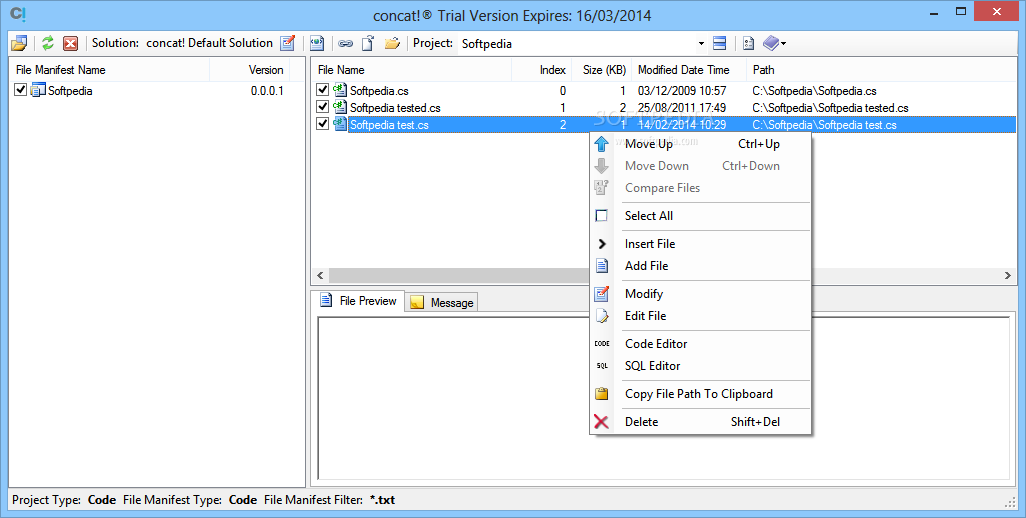Choose Delete in the context menu
Image resolution: width=1026 pixels, height=518 pixels.
pyautogui.click(x=700, y=422)
